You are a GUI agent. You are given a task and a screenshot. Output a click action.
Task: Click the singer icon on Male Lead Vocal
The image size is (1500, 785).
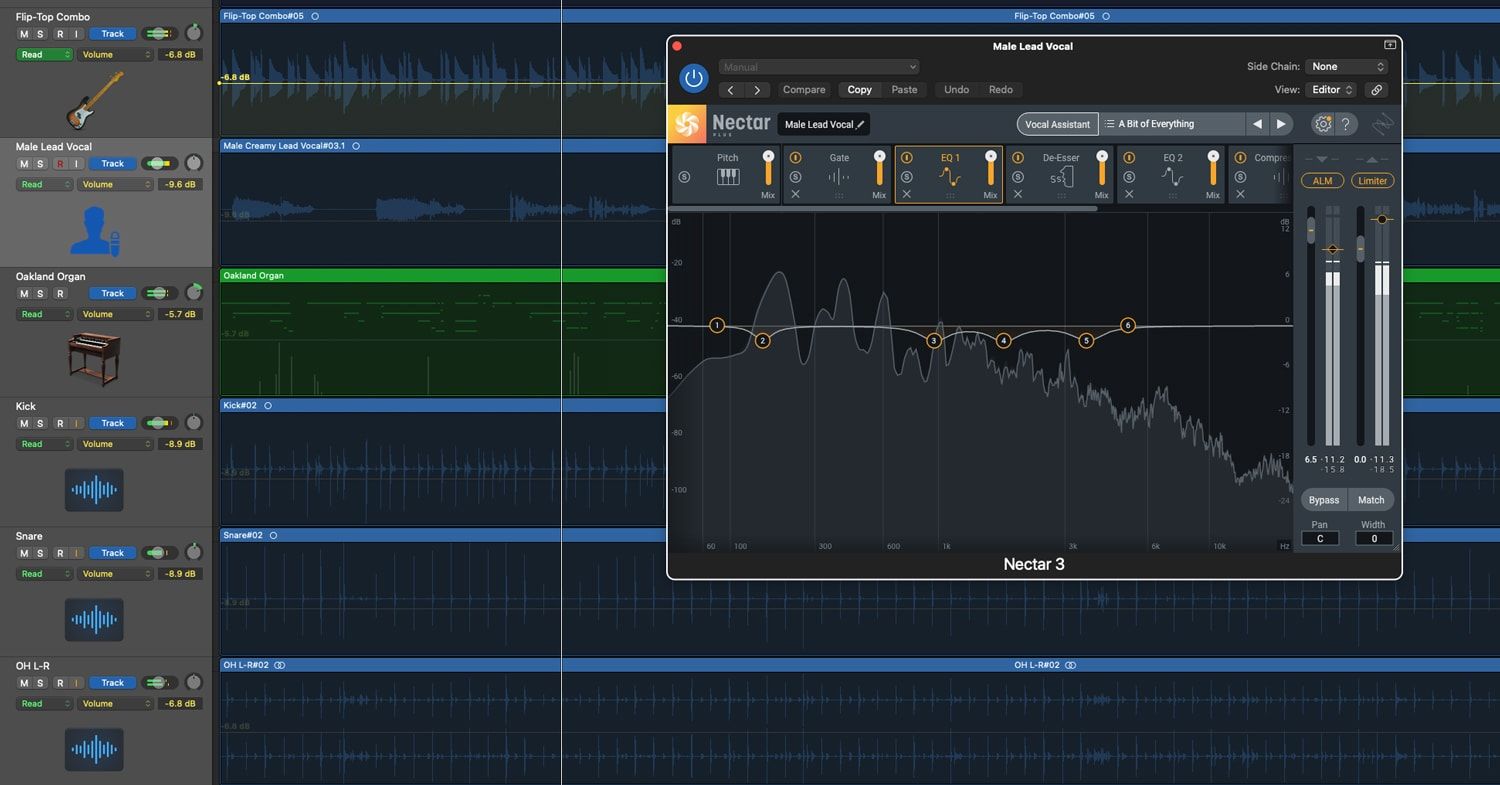click(94, 230)
